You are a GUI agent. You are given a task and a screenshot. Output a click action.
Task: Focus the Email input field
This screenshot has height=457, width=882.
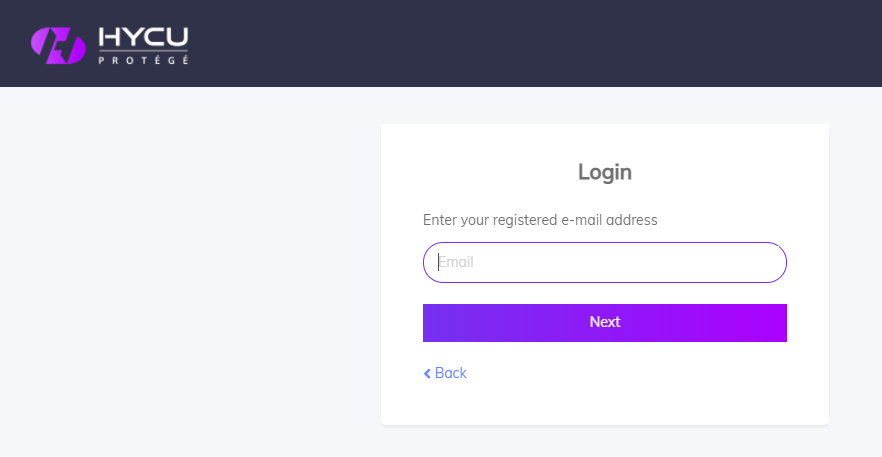[x=605, y=262]
